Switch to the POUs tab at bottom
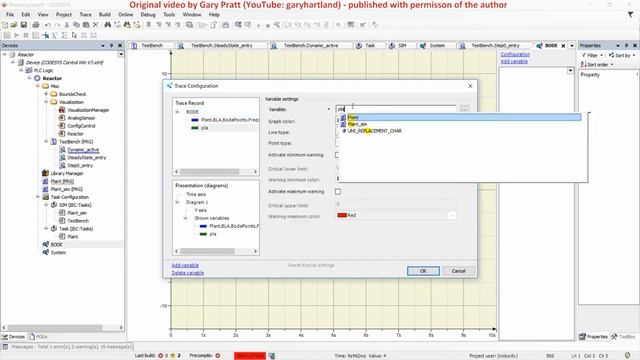The width and height of the screenshot is (640, 360). point(38,337)
